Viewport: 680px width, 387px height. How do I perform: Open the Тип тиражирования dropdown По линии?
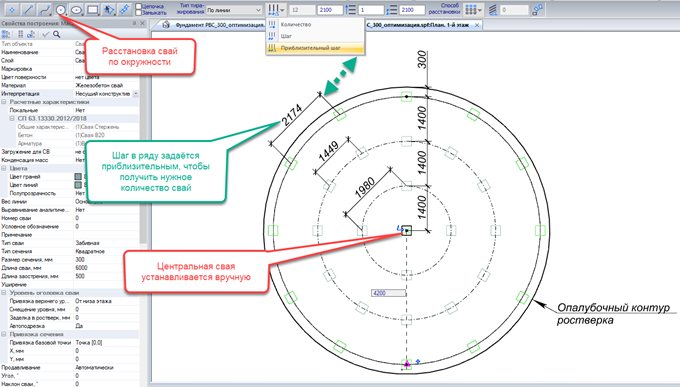click(234, 10)
